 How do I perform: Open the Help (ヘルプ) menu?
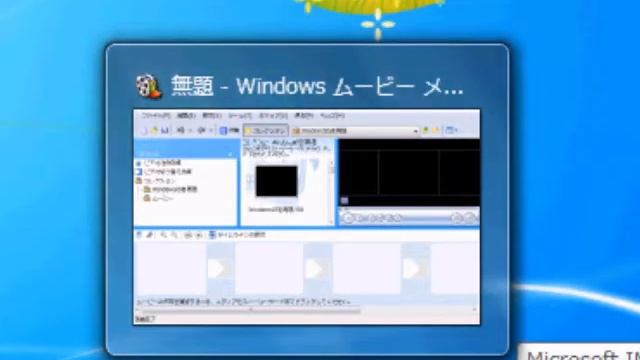pyautogui.click(x=332, y=116)
